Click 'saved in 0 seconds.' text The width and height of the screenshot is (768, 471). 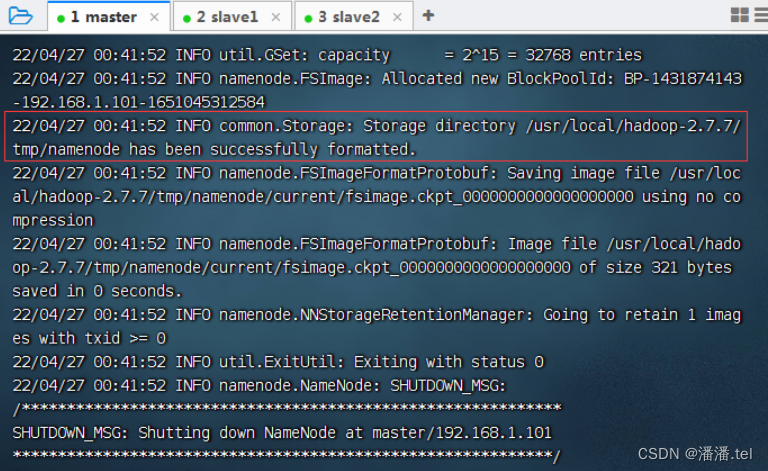[97, 291]
